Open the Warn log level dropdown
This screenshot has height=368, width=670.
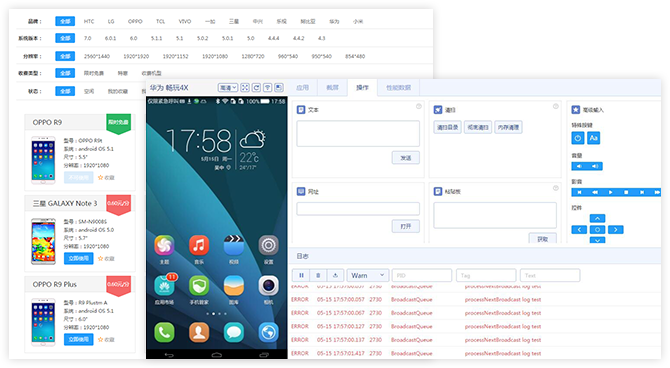click(x=368, y=275)
